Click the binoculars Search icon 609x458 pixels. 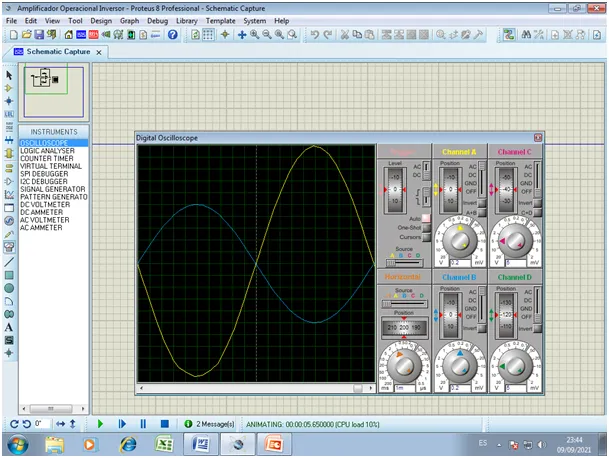tap(526, 35)
